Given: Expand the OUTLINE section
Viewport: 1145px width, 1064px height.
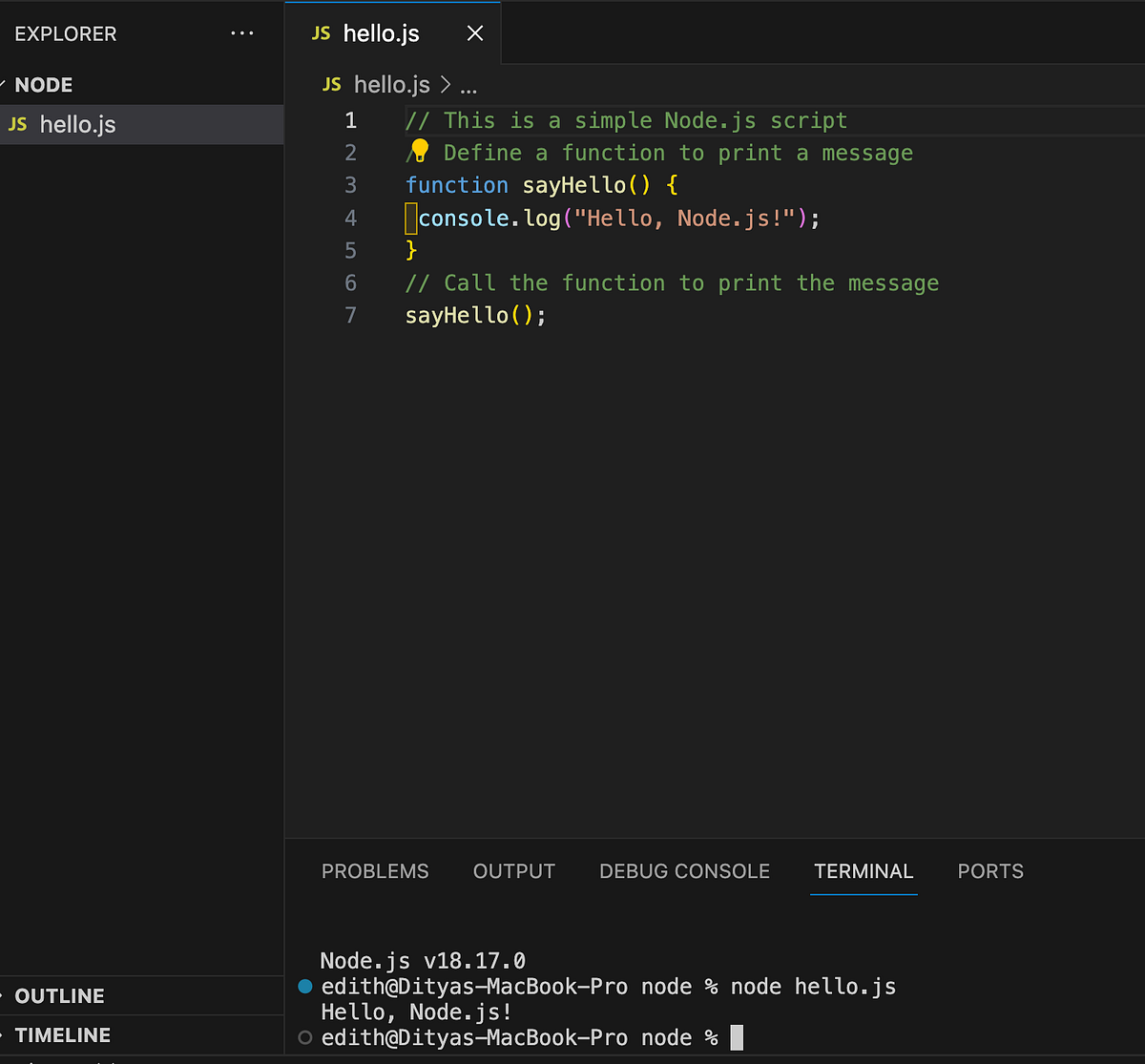Looking at the screenshot, I should click(60, 995).
